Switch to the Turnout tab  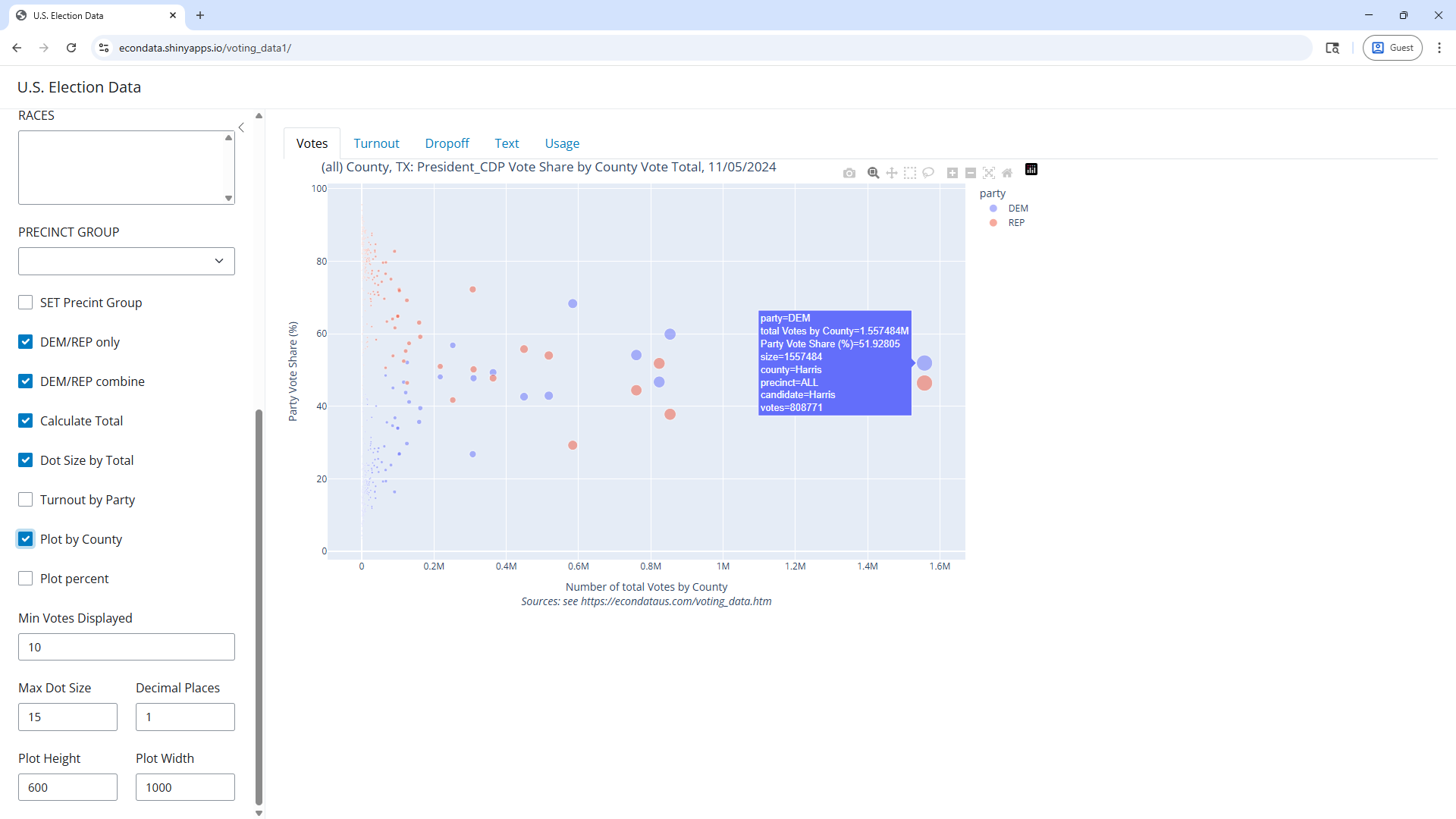coord(376,143)
